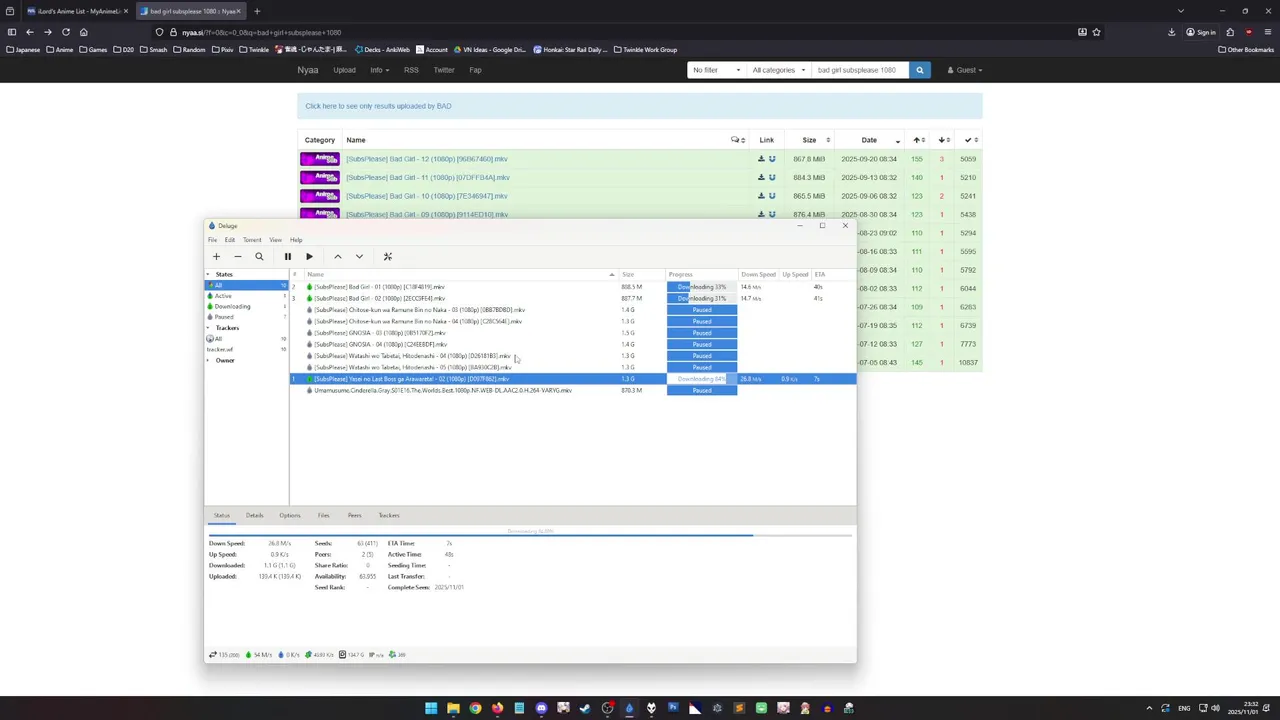Switch to Options tab in Deluge
This screenshot has height=720, width=1280.
point(289,516)
